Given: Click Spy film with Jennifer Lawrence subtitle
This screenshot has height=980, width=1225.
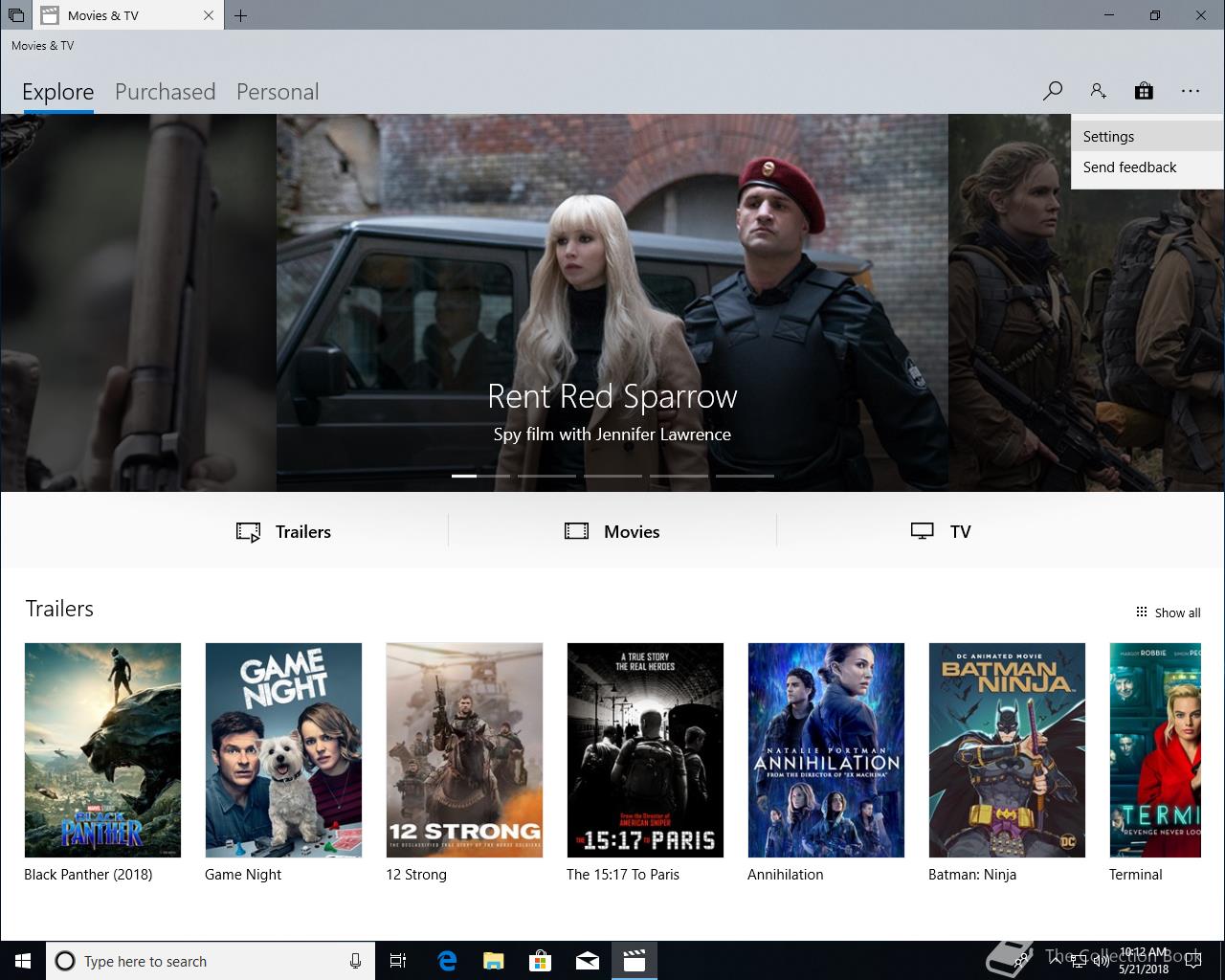Looking at the screenshot, I should click(x=612, y=434).
